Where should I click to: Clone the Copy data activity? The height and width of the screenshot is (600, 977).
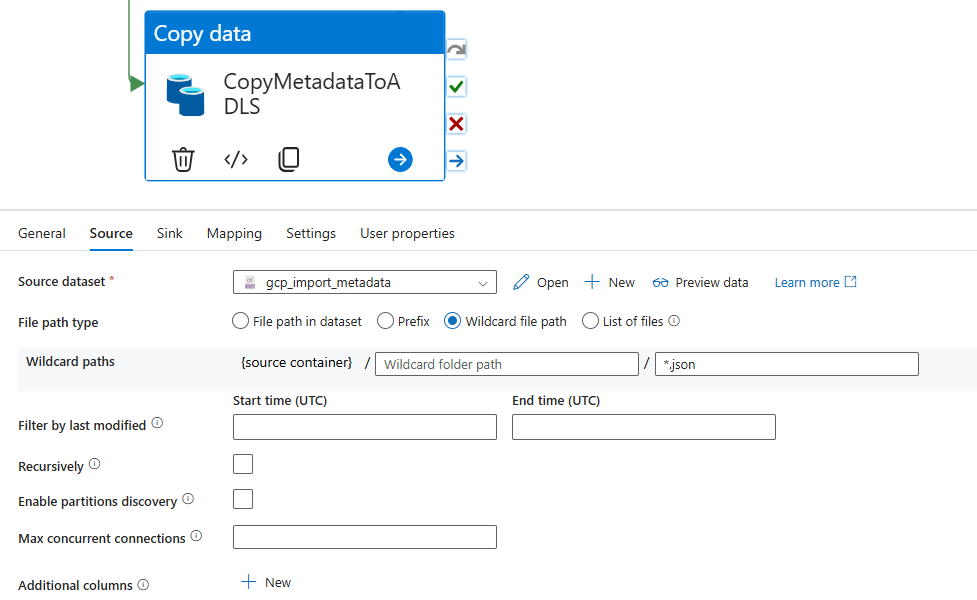(x=288, y=159)
